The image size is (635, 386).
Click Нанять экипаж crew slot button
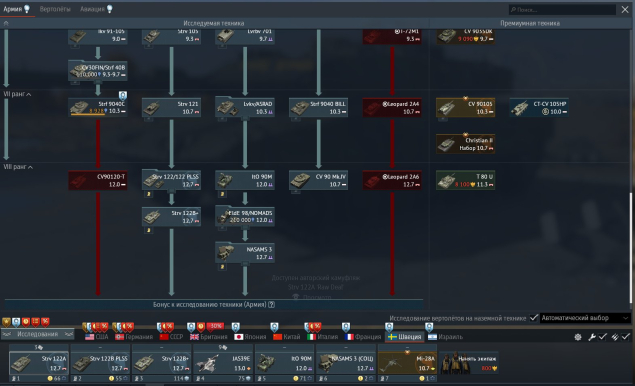pyautogui.click(x=469, y=363)
